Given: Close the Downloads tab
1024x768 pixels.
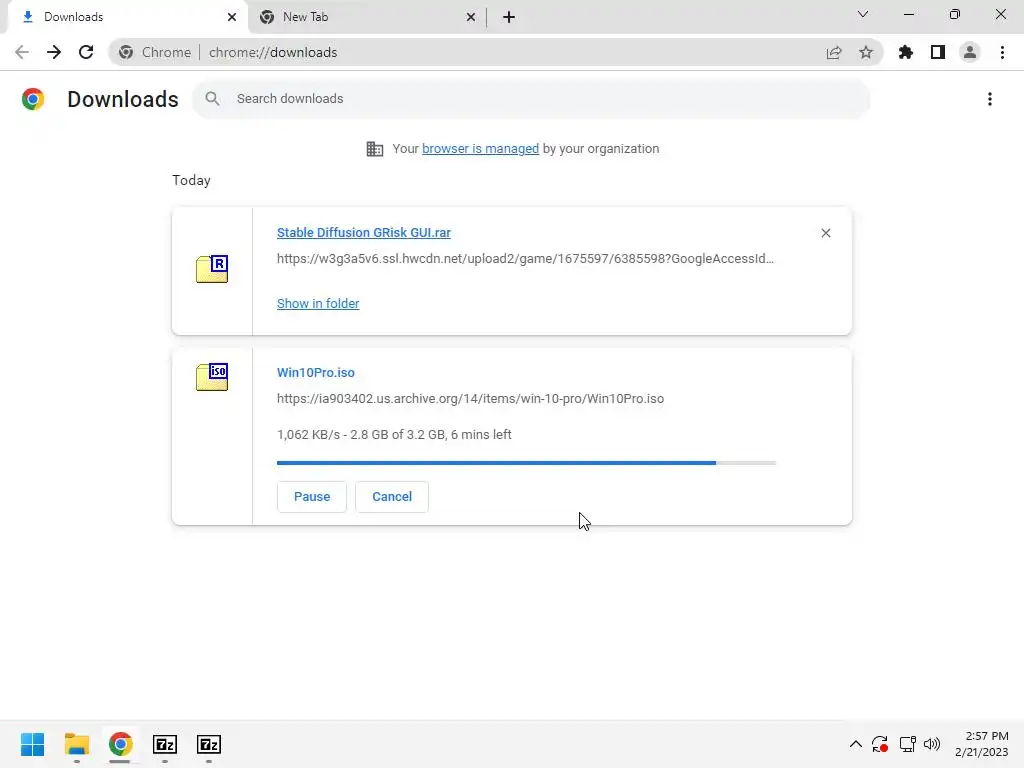Looking at the screenshot, I should (x=232, y=17).
